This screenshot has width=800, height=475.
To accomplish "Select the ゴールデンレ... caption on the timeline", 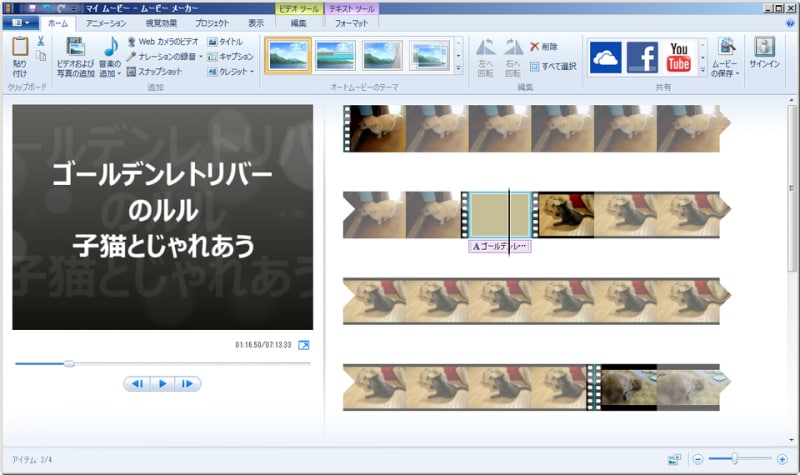I will coord(497,246).
